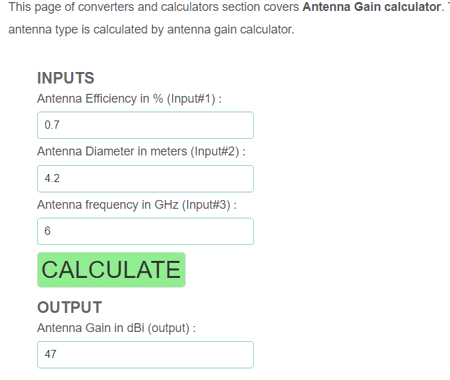Place cursor after the 6 frequency value
The width and height of the screenshot is (450, 380).
point(51,231)
